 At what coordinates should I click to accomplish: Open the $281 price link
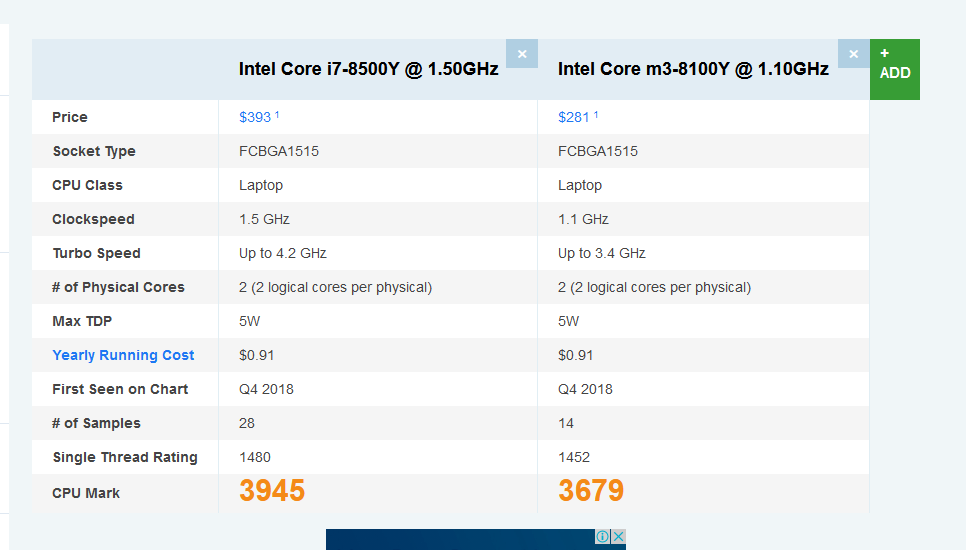coord(574,117)
